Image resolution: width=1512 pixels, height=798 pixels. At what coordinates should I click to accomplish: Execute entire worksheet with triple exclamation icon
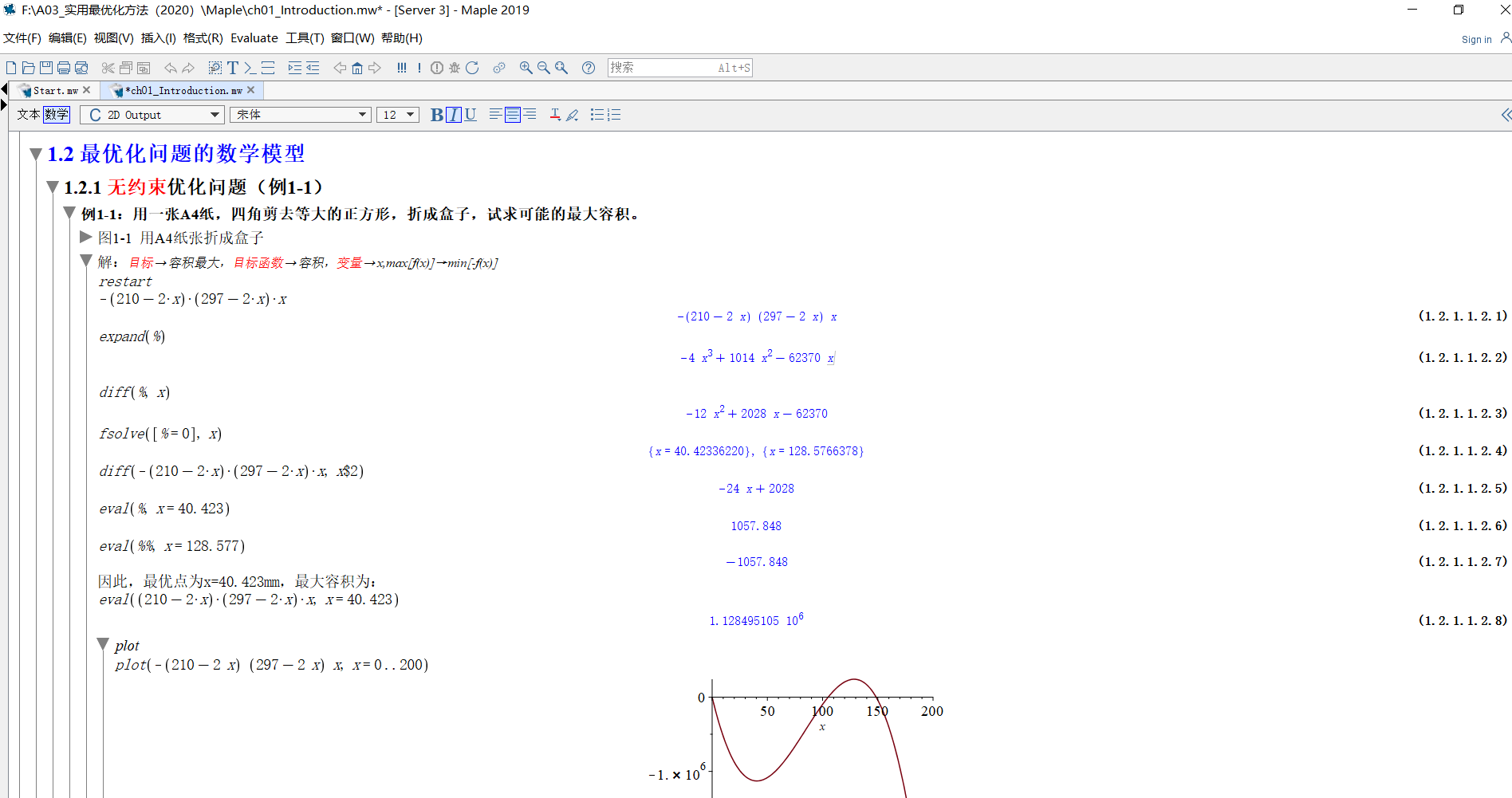tap(401, 68)
